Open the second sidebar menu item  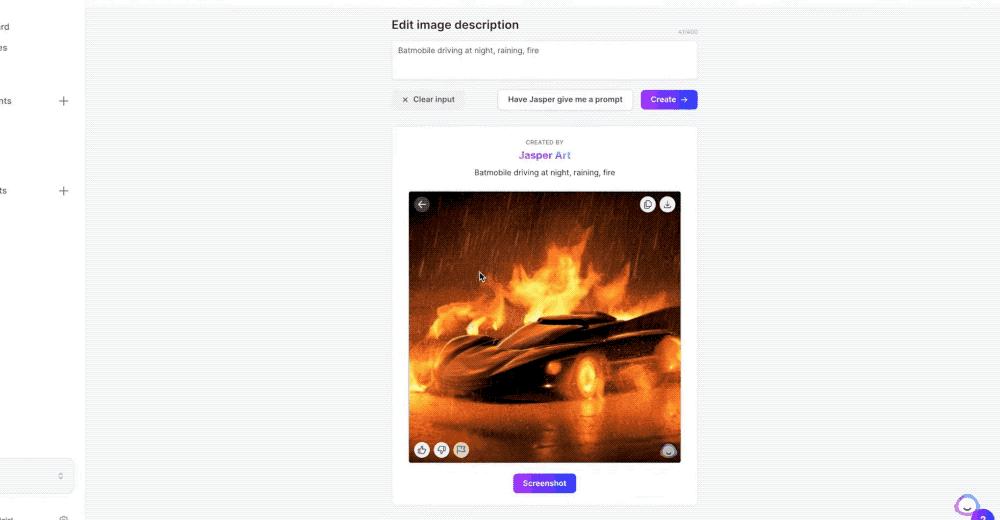point(4,48)
